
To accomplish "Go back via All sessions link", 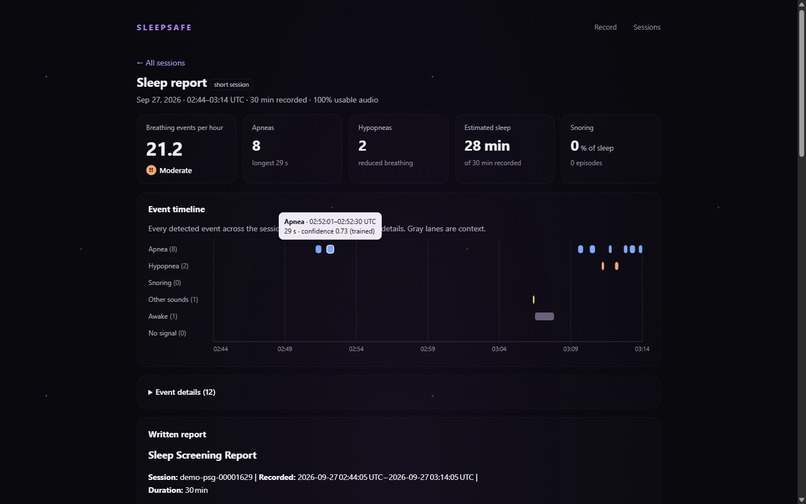I will (161, 63).
